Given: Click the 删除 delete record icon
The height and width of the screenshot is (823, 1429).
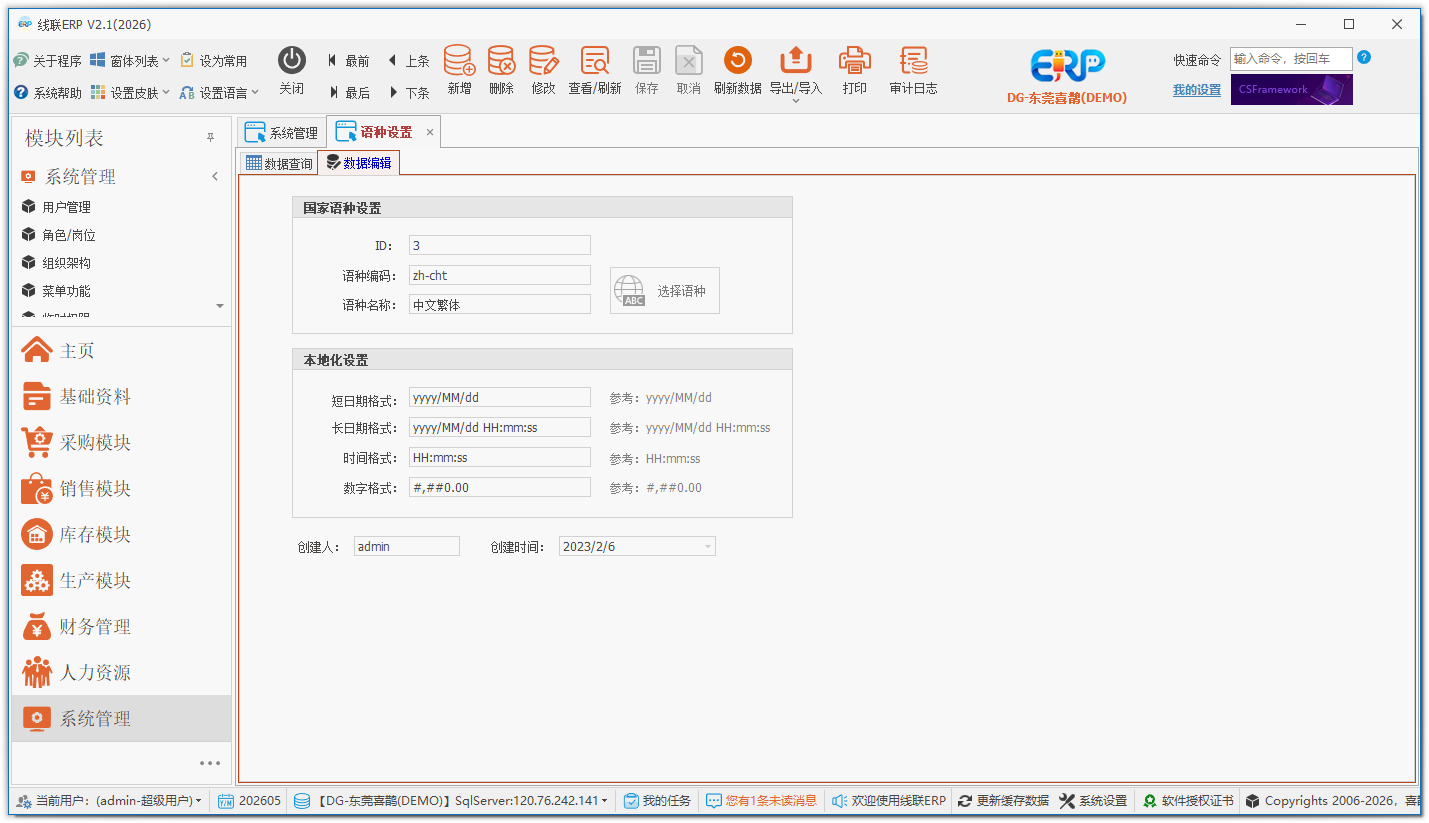Looking at the screenshot, I should coord(501,61).
